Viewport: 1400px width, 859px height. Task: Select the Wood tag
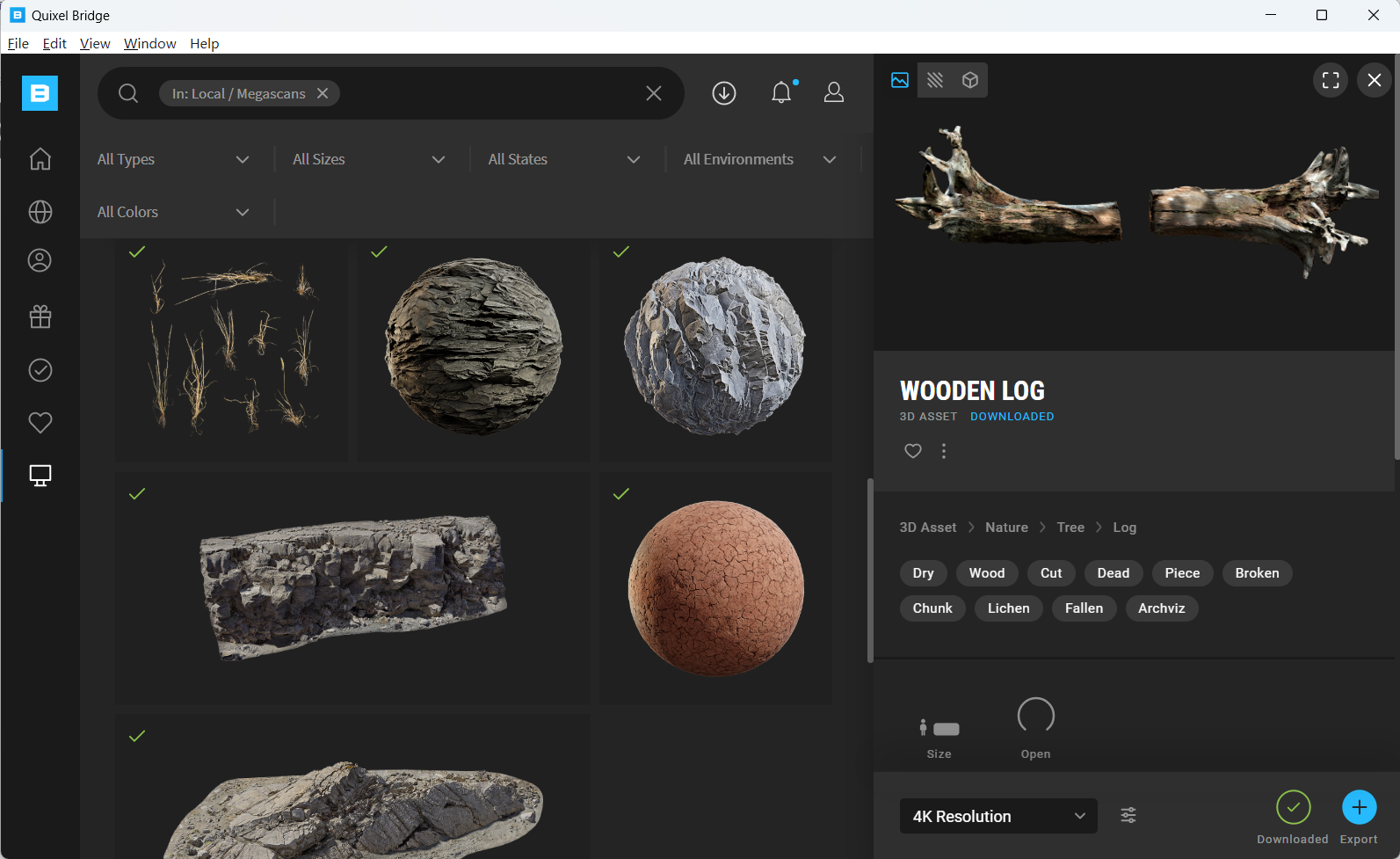point(987,573)
